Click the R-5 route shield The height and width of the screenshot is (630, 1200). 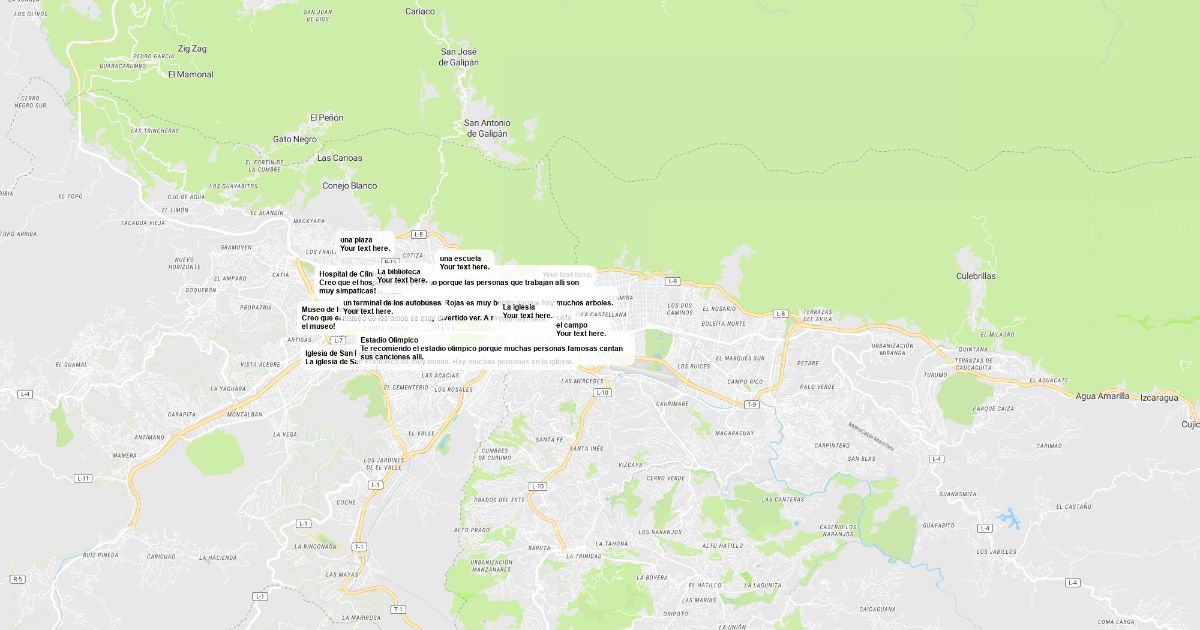[x=18, y=579]
